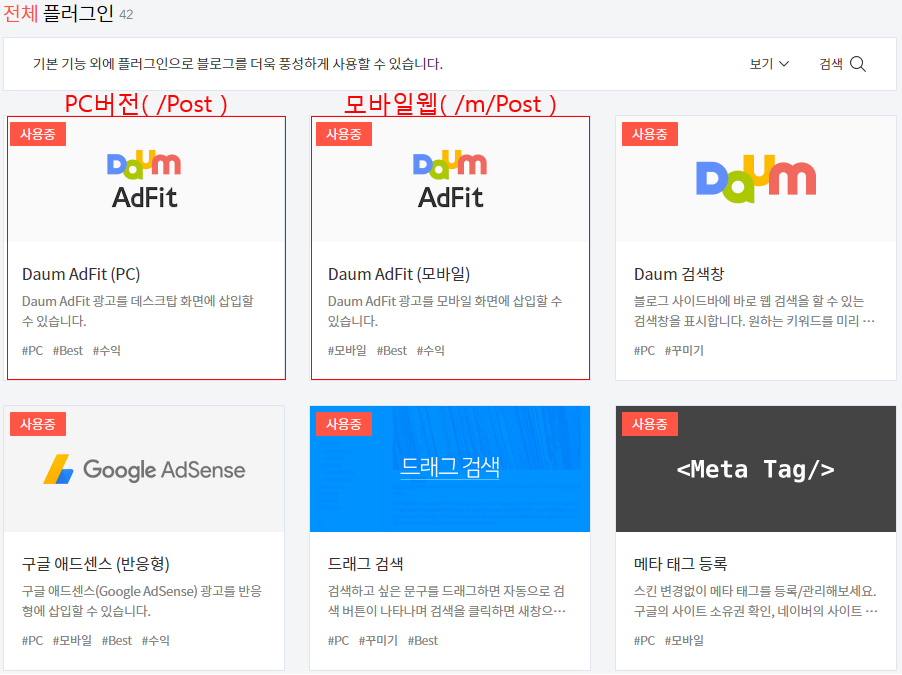Click the 드래그 검색 plugin title
Screen dimensions: 902x675
365,564
